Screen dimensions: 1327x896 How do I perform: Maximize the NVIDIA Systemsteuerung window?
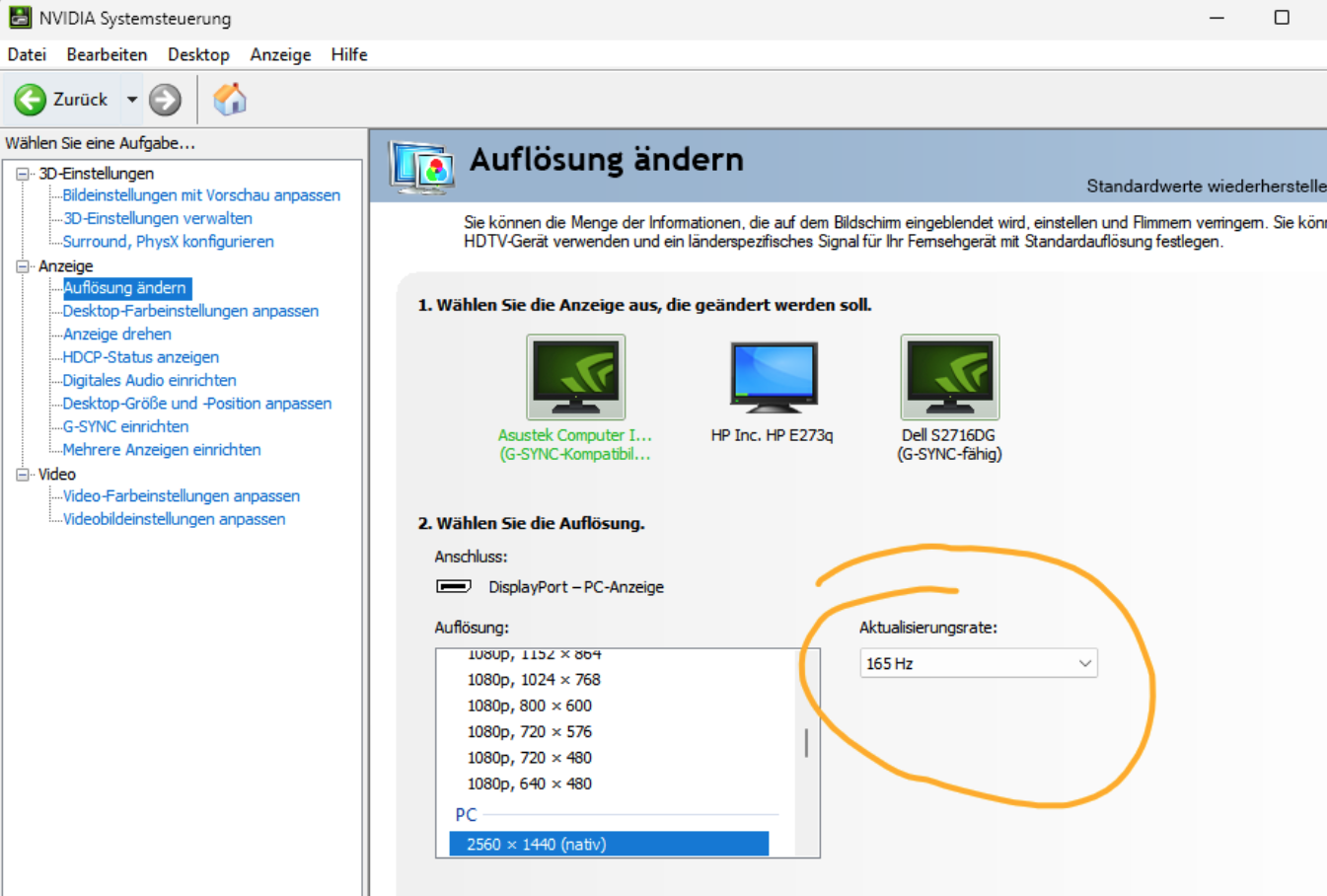(1282, 18)
